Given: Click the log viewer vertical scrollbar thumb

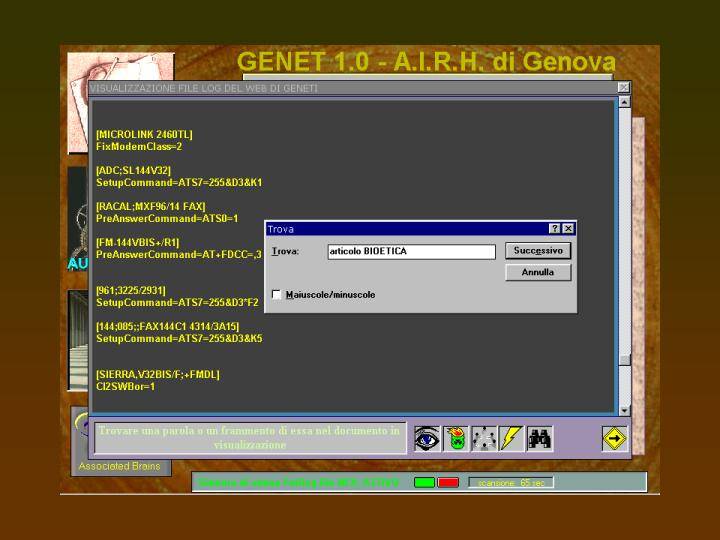Looking at the screenshot, I should [x=624, y=360].
